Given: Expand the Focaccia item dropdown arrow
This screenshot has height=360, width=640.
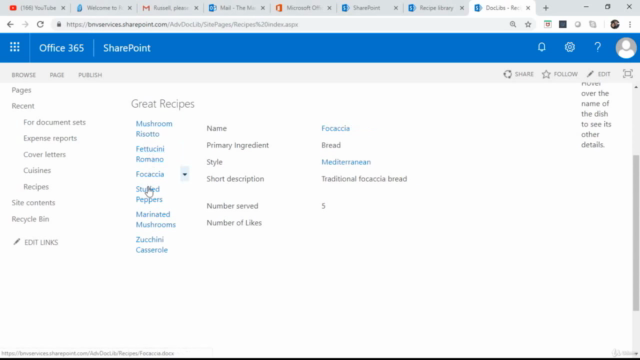Looking at the screenshot, I should click(184, 174).
